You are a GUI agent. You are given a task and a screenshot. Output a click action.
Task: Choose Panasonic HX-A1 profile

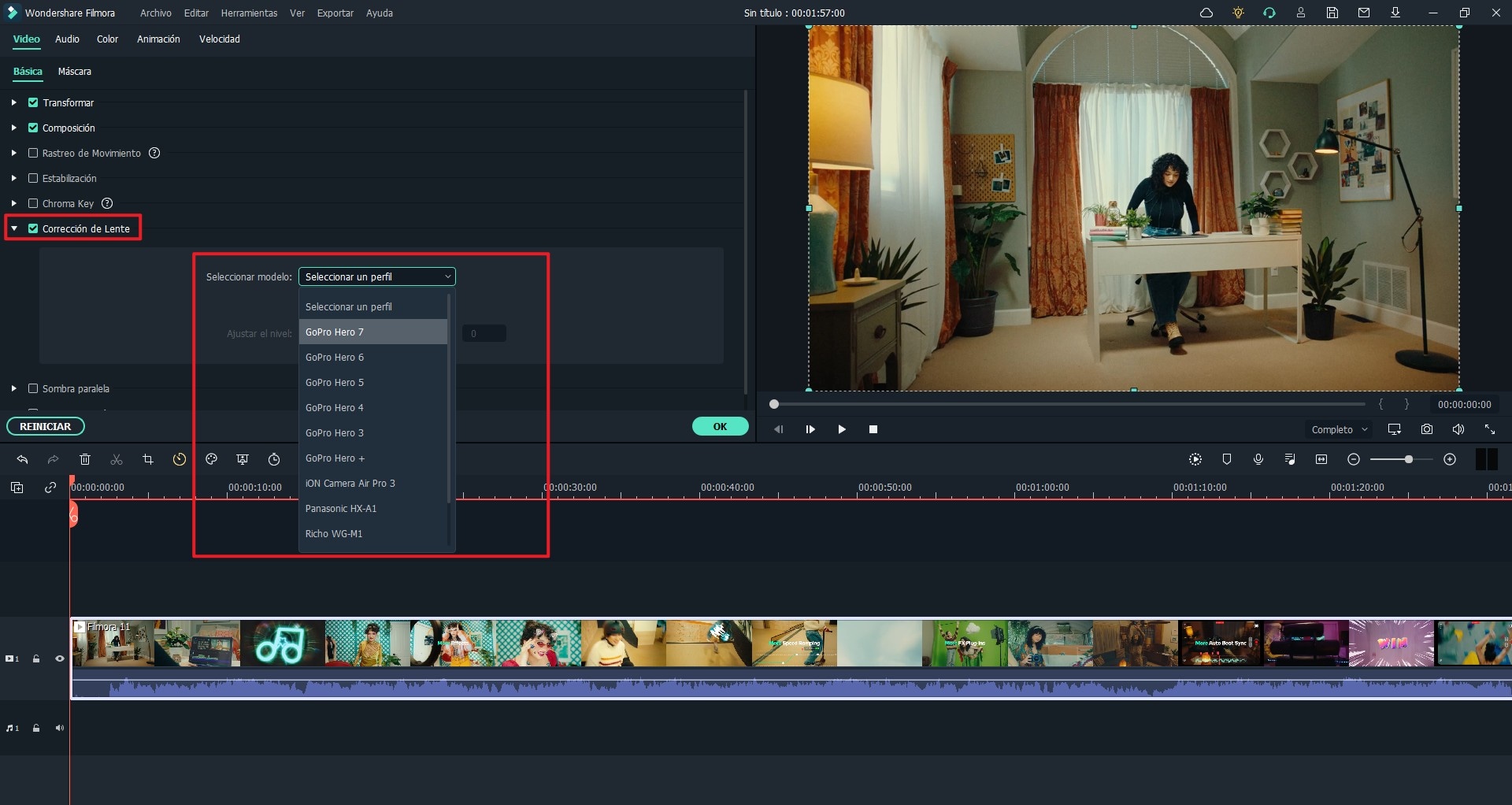373,508
